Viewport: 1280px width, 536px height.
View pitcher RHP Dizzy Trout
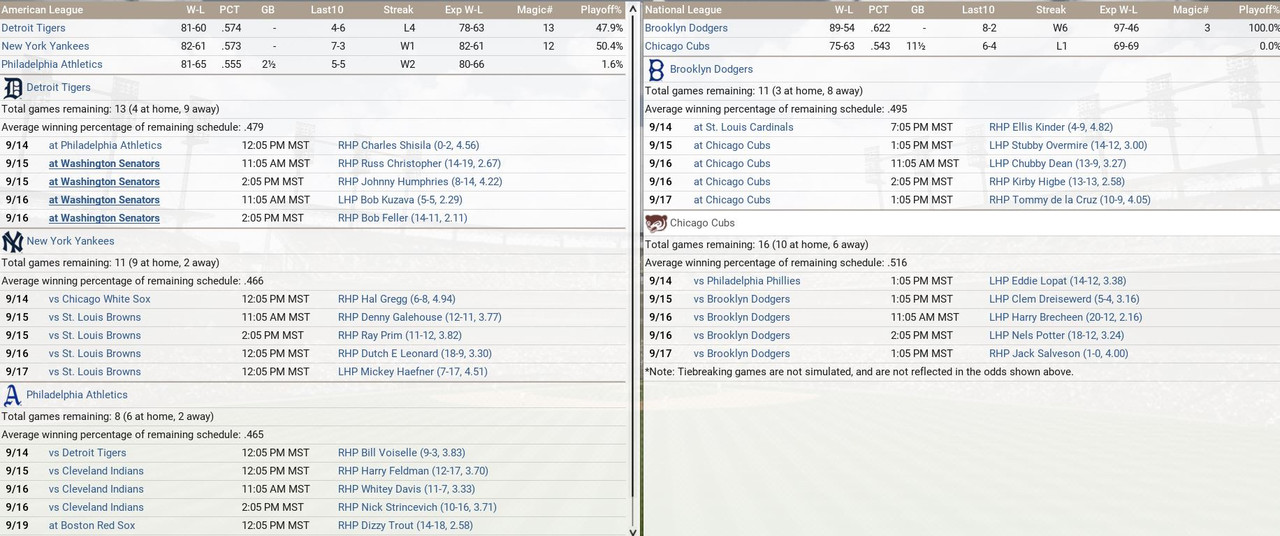(x=406, y=526)
